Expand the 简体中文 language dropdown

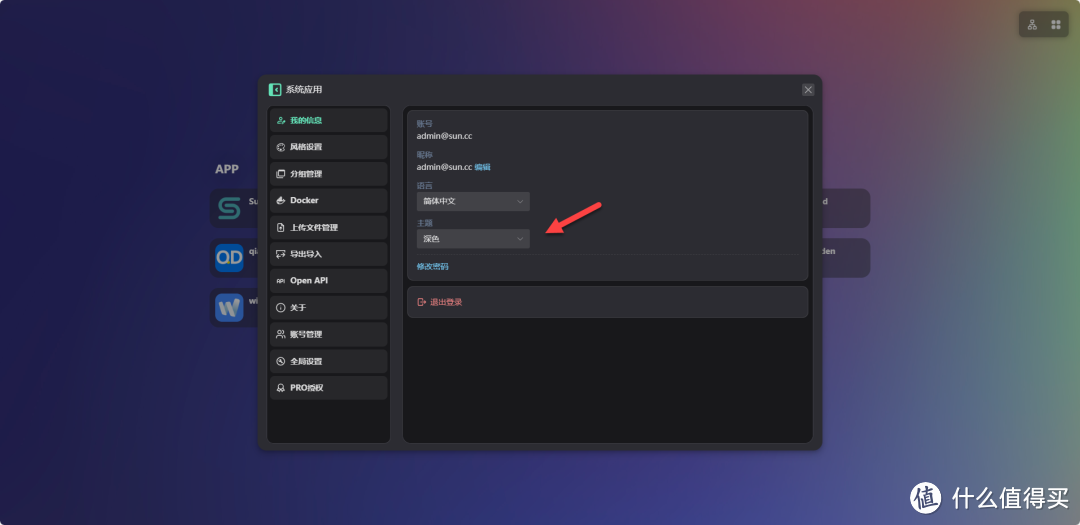tap(473, 201)
